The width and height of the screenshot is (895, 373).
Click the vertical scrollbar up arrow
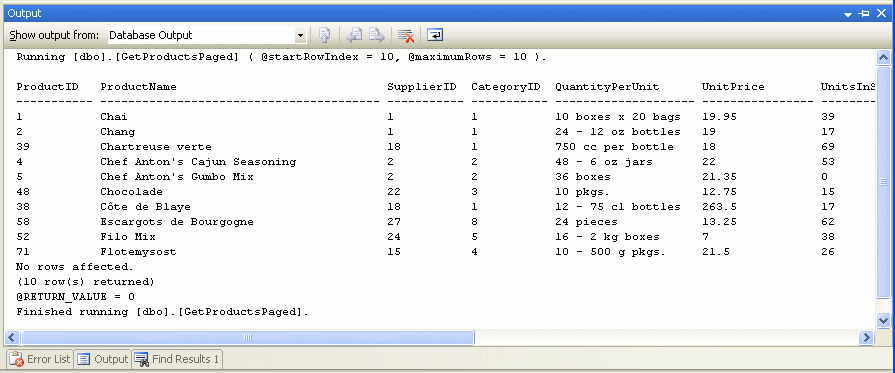click(x=883, y=57)
